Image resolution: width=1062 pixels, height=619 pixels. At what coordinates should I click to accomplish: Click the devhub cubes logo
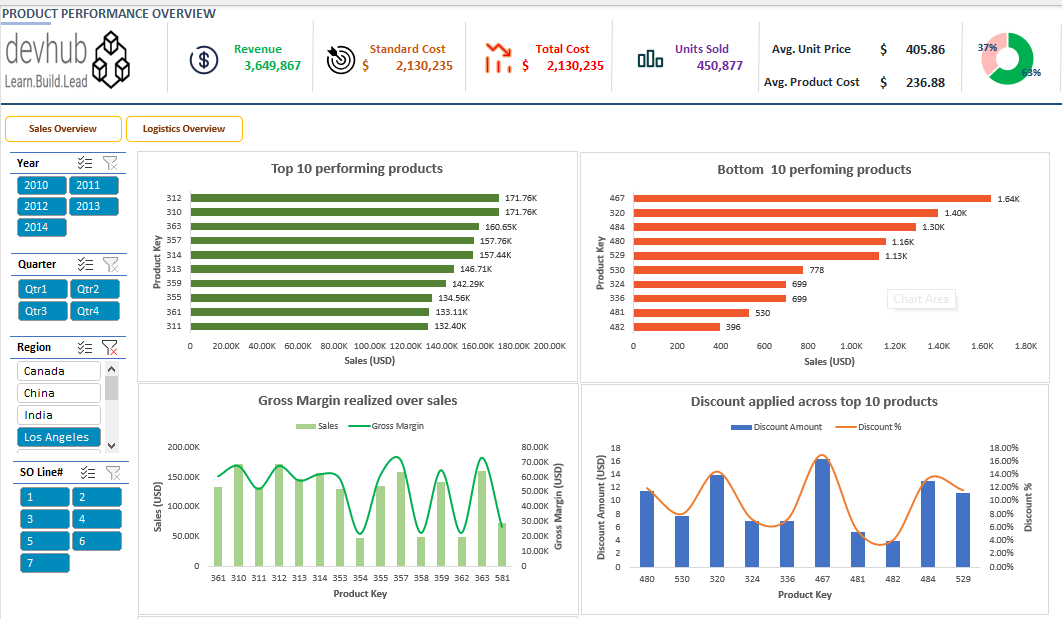(111, 60)
